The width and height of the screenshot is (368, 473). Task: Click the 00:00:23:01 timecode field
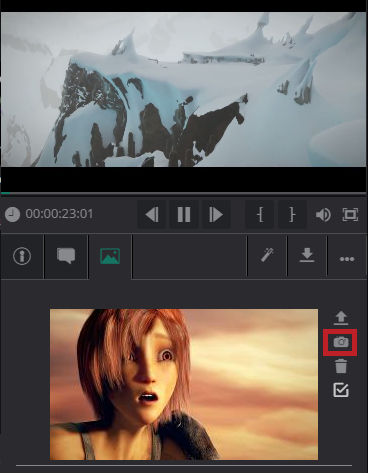click(x=59, y=214)
